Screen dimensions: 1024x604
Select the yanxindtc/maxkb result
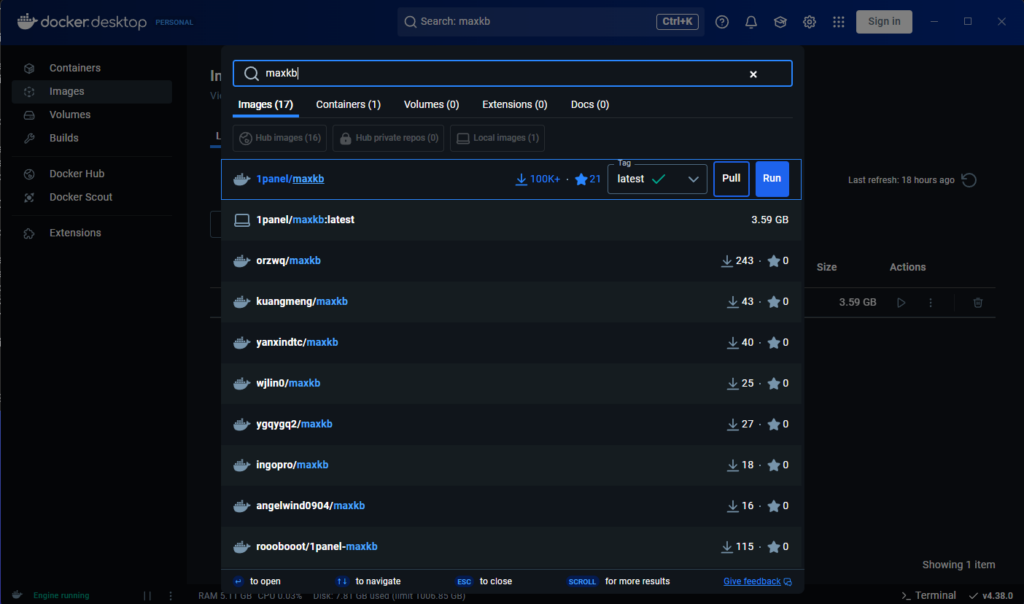(x=511, y=343)
